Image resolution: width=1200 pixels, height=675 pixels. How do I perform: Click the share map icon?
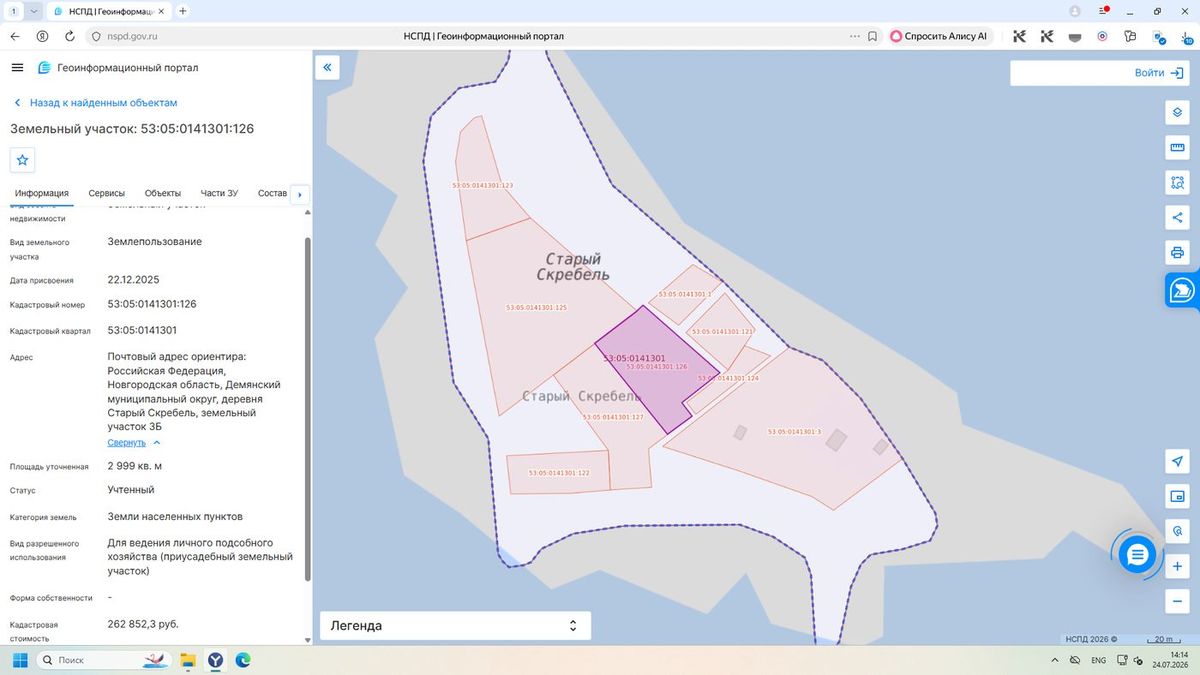[x=1177, y=217]
